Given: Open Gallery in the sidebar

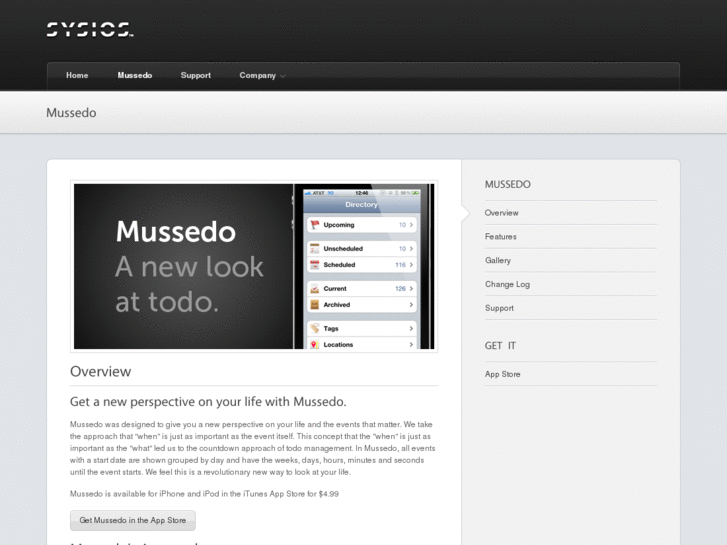Looking at the screenshot, I should click(498, 261).
